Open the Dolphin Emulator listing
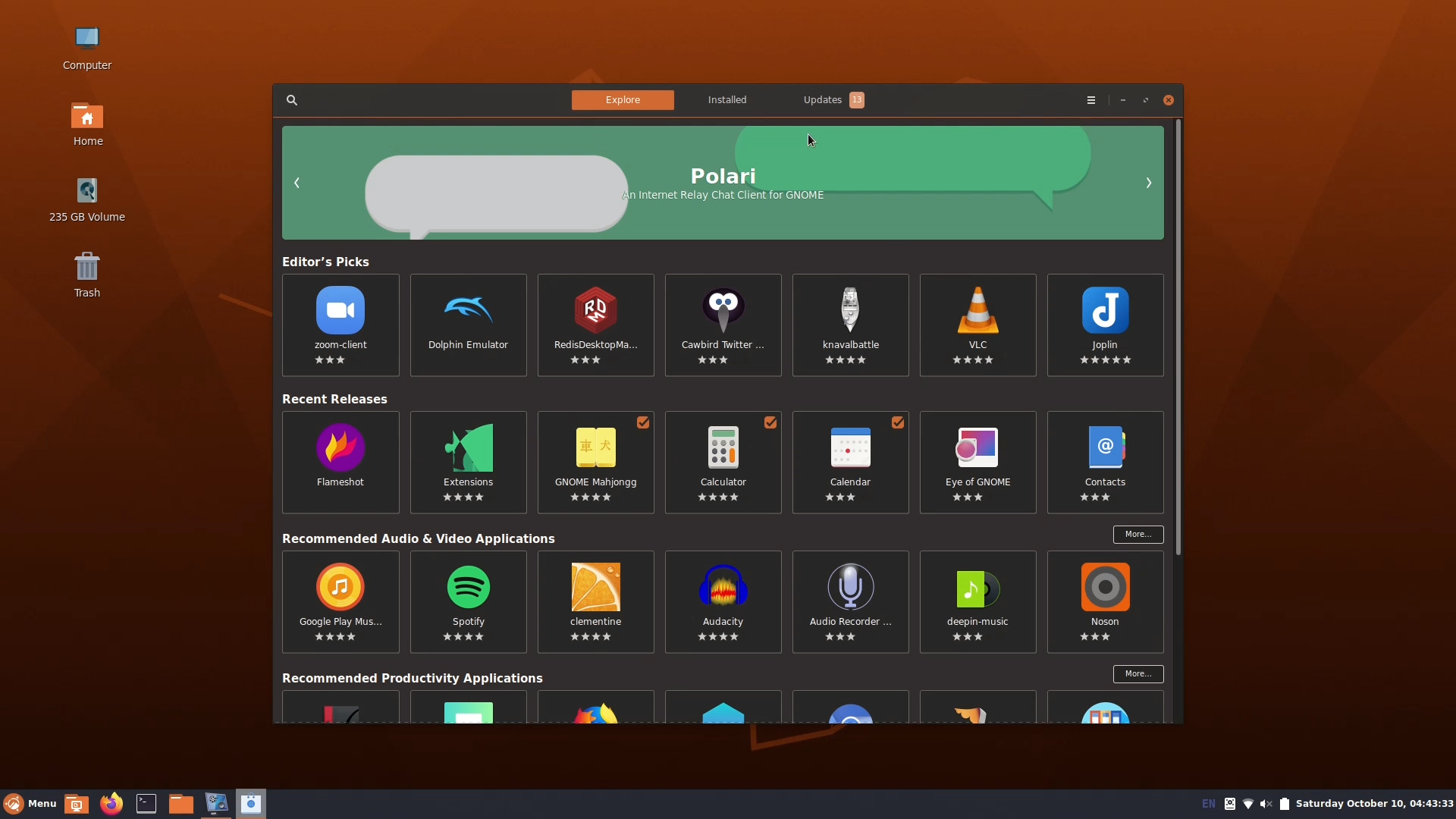This screenshot has height=819, width=1456. click(x=468, y=325)
